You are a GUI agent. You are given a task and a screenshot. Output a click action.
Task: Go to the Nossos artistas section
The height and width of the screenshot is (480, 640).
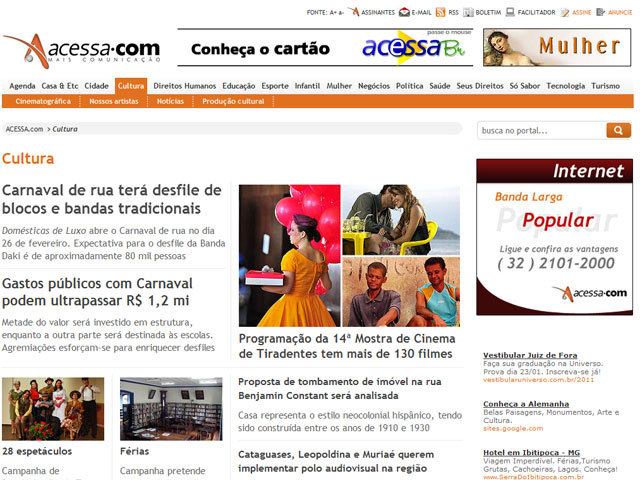[x=113, y=101]
